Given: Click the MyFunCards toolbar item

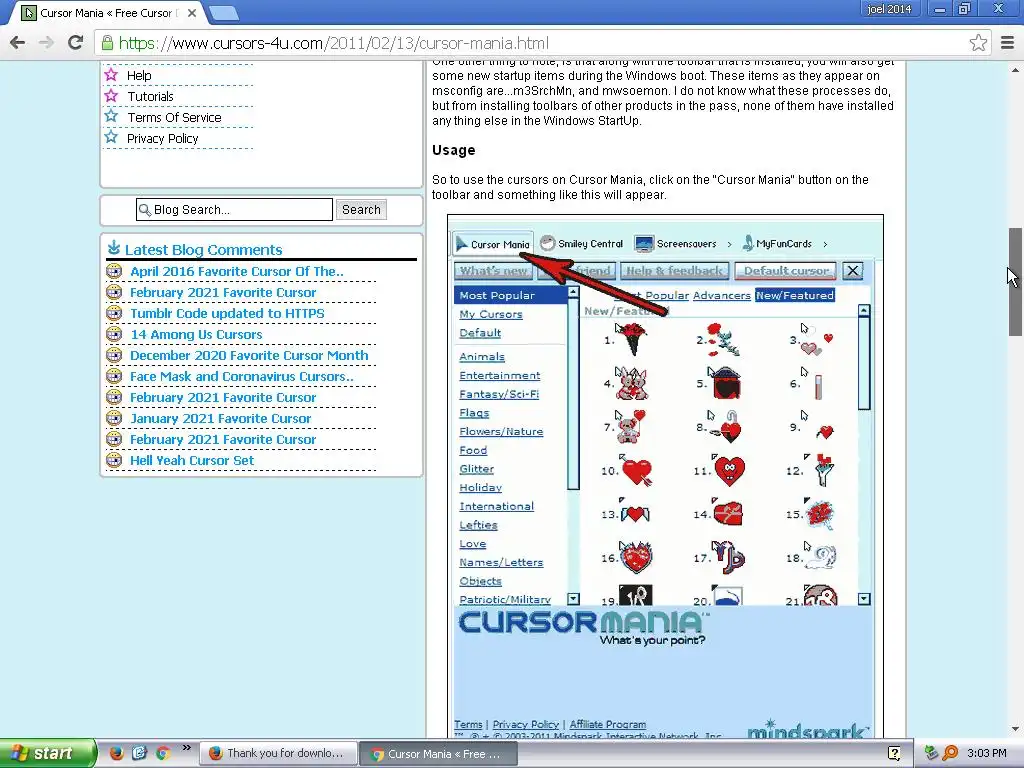Looking at the screenshot, I should point(776,244).
